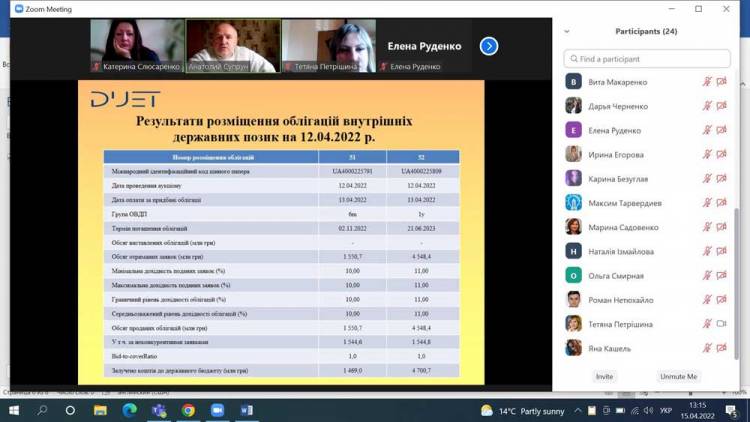Image resolution: width=750 pixels, height=422 pixels.
Task: Click muted mic icon for Вита Макаренко
Action: point(707,82)
